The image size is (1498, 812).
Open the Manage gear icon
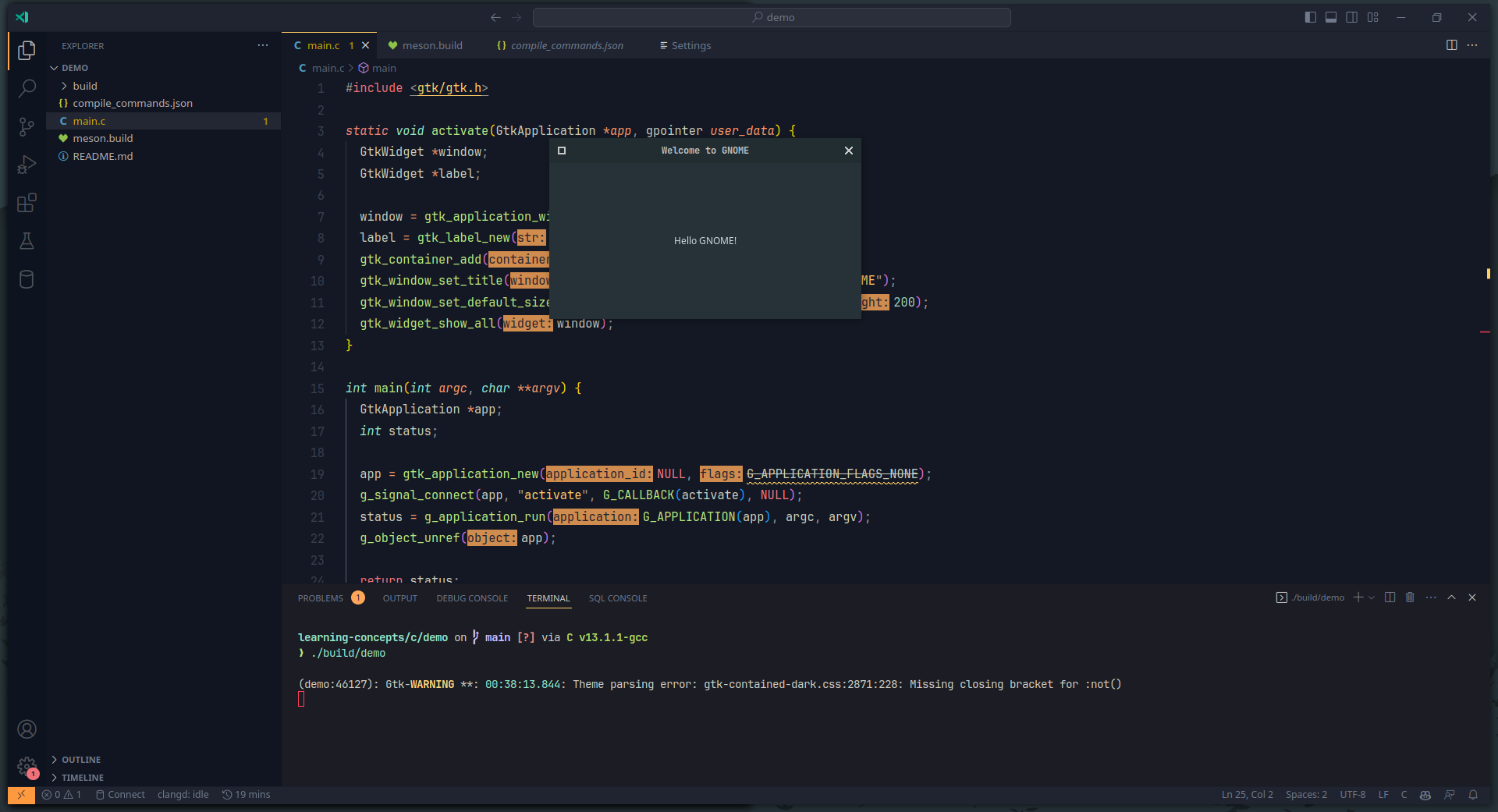(27, 766)
